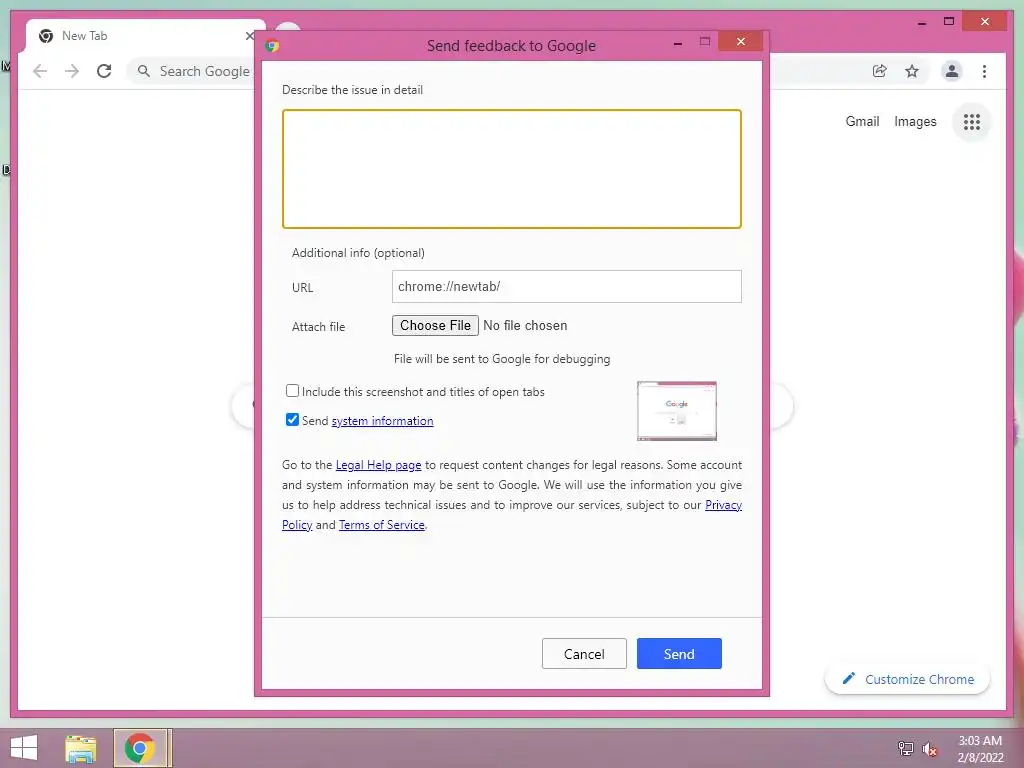Click the network tray icon
This screenshot has width=1024, height=768.
pos(906,749)
